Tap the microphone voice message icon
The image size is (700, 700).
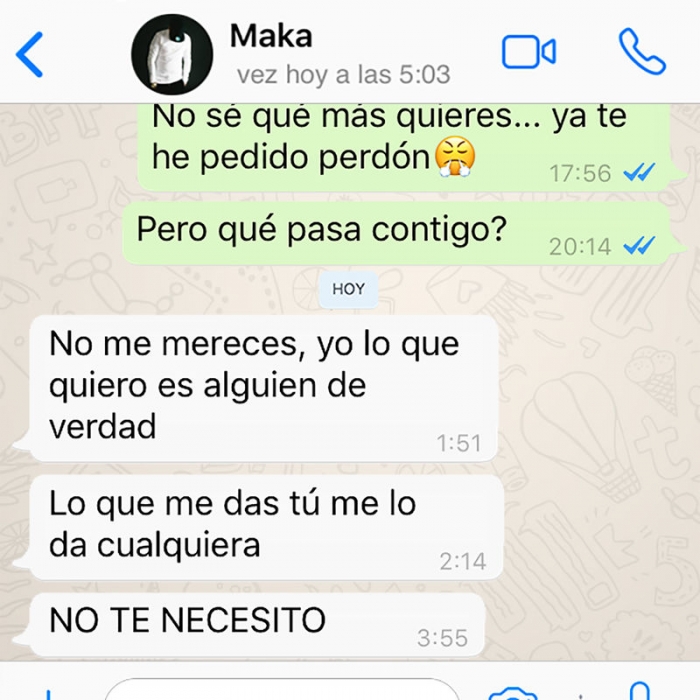tap(639, 691)
